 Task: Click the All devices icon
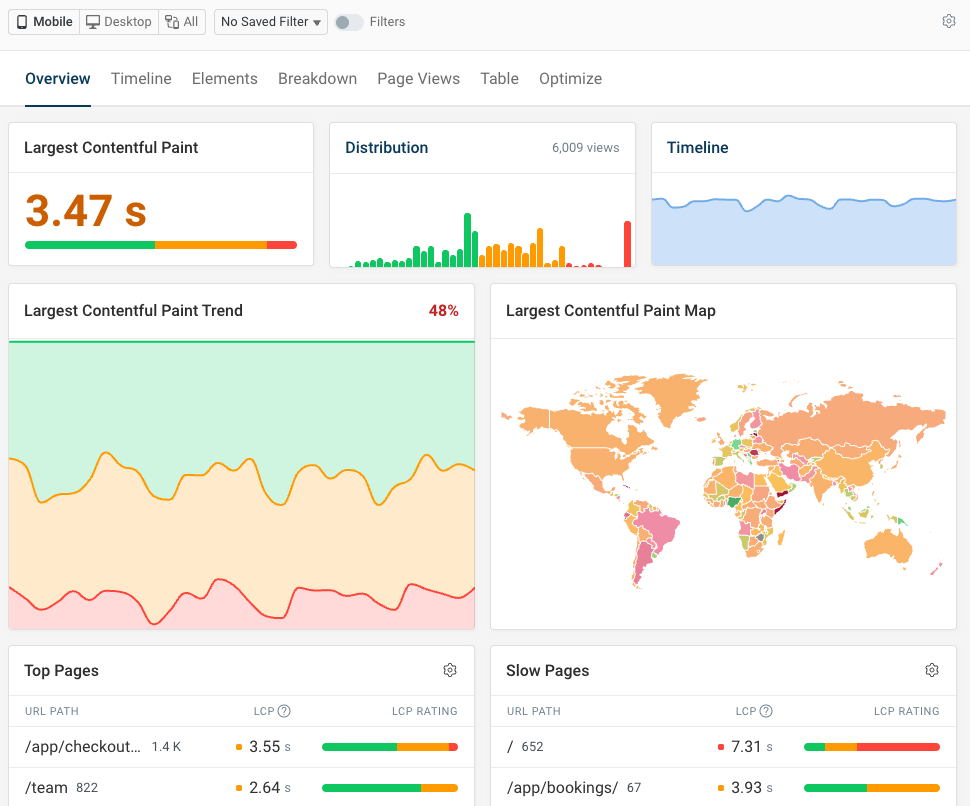click(x=170, y=21)
